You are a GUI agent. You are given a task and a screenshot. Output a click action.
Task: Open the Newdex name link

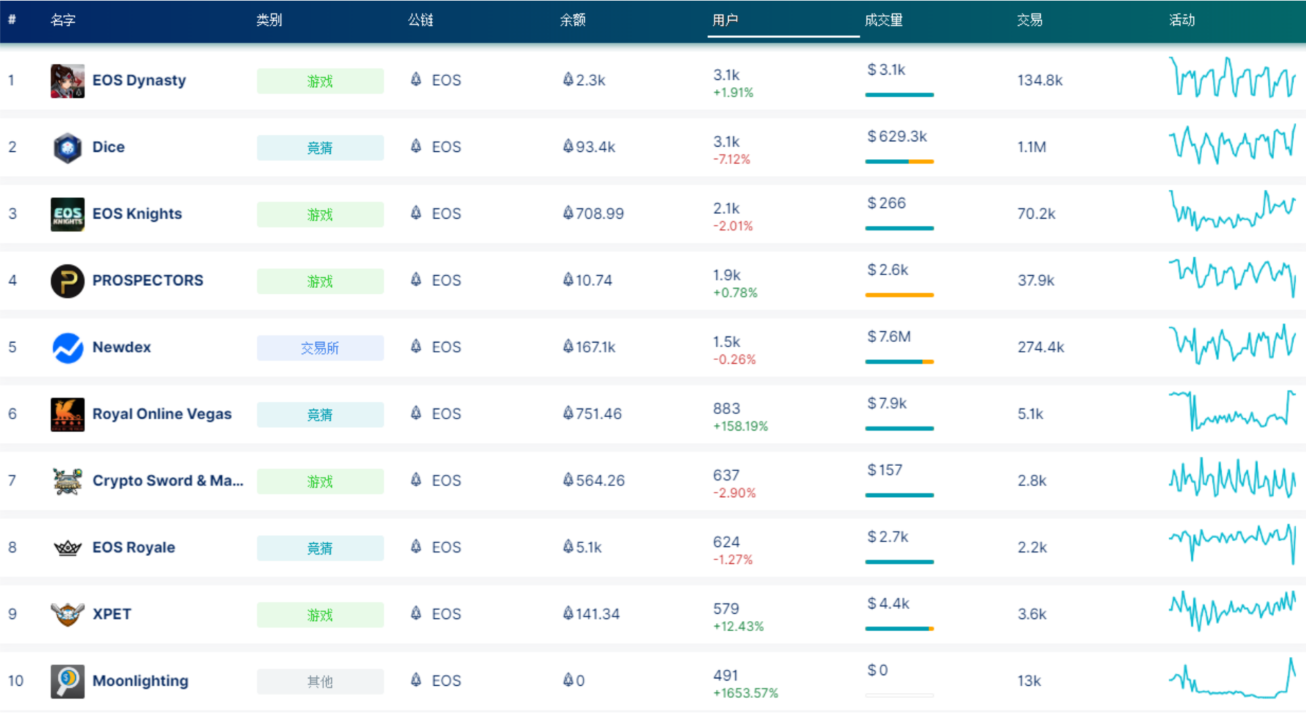point(122,347)
